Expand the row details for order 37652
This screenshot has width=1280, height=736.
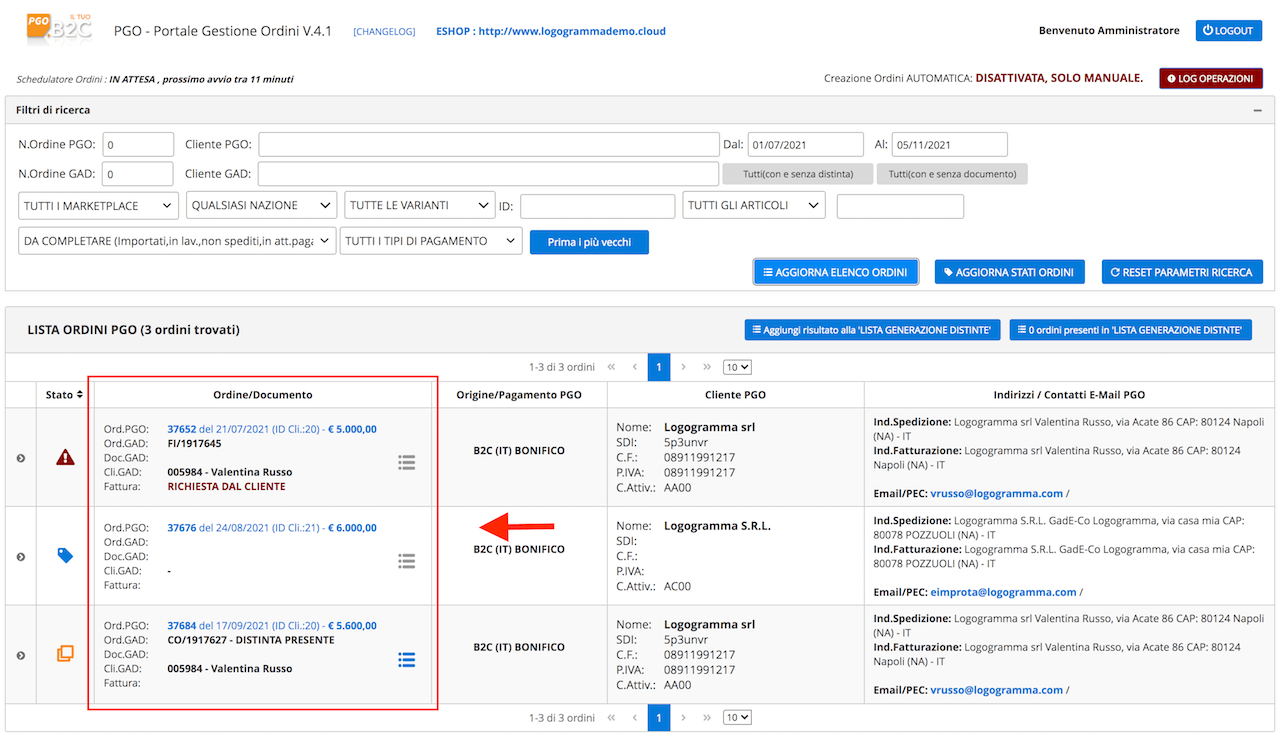(x=20, y=458)
